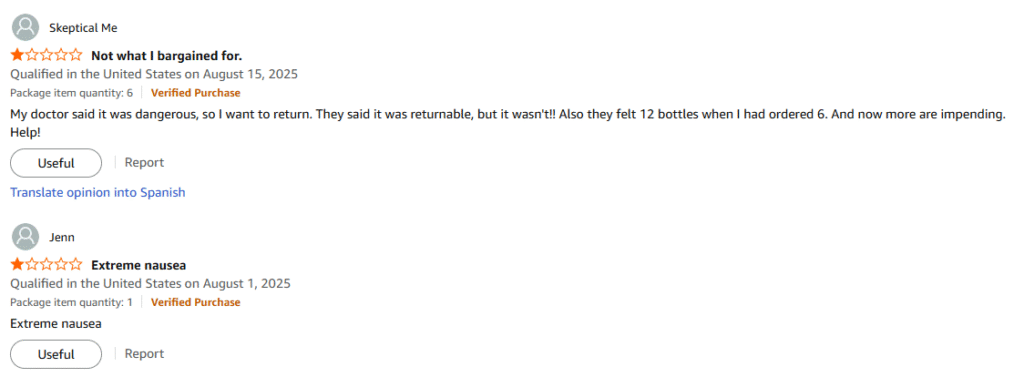The image size is (1024, 377).
Task: Click the one-star rating on Jenn's review
Action: [x=46, y=265]
